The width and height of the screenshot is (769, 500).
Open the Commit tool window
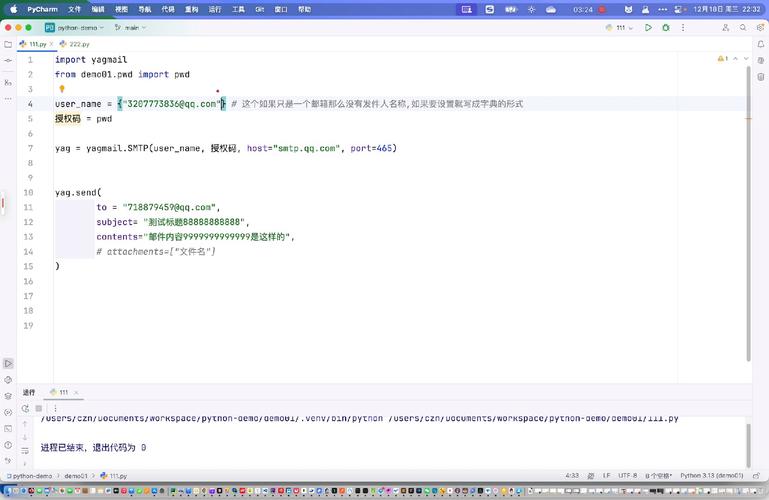tap(8, 62)
